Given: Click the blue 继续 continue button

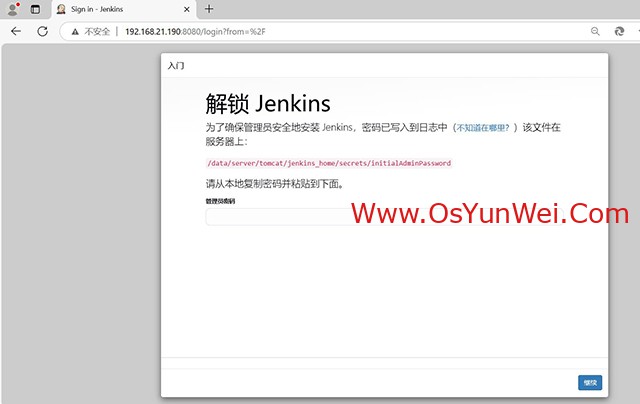Looking at the screenshot, I should pos(590,382).
